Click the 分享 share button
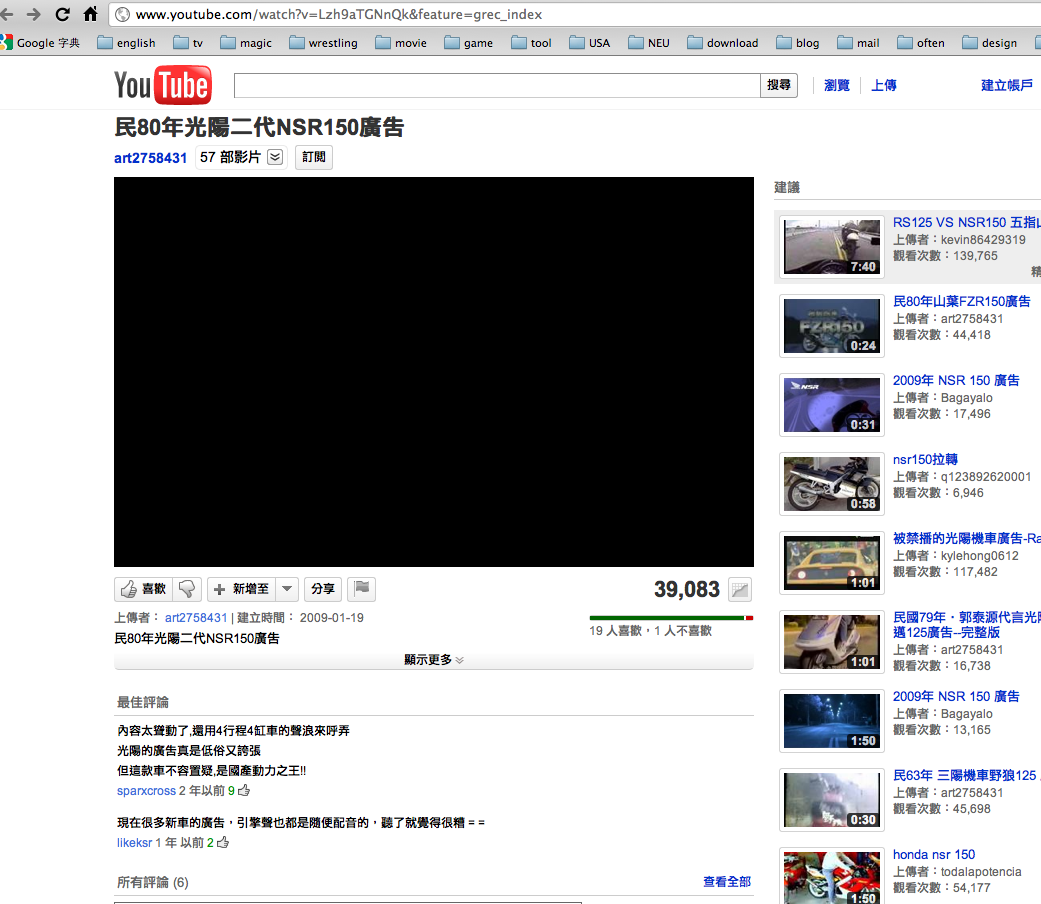Image resolution: width=1041 pixels, height=904 pixels. pyautogui.click(x=321, y=589)
